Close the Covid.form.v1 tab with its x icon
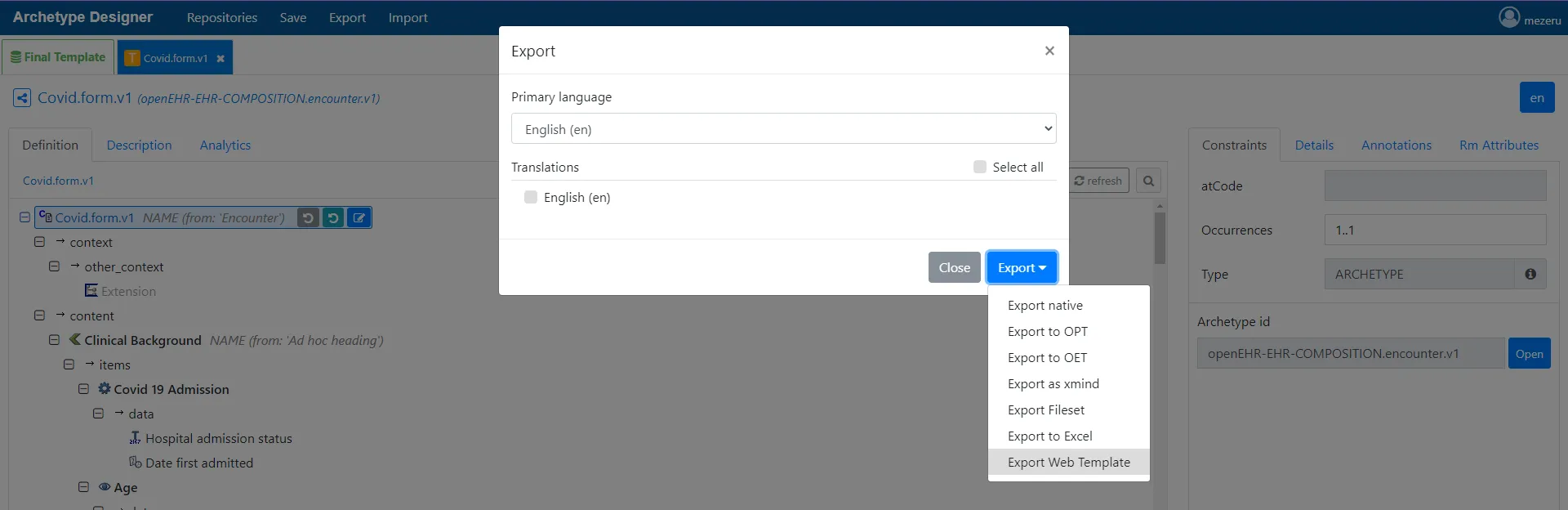1568x510 pixels. point(220,59)
